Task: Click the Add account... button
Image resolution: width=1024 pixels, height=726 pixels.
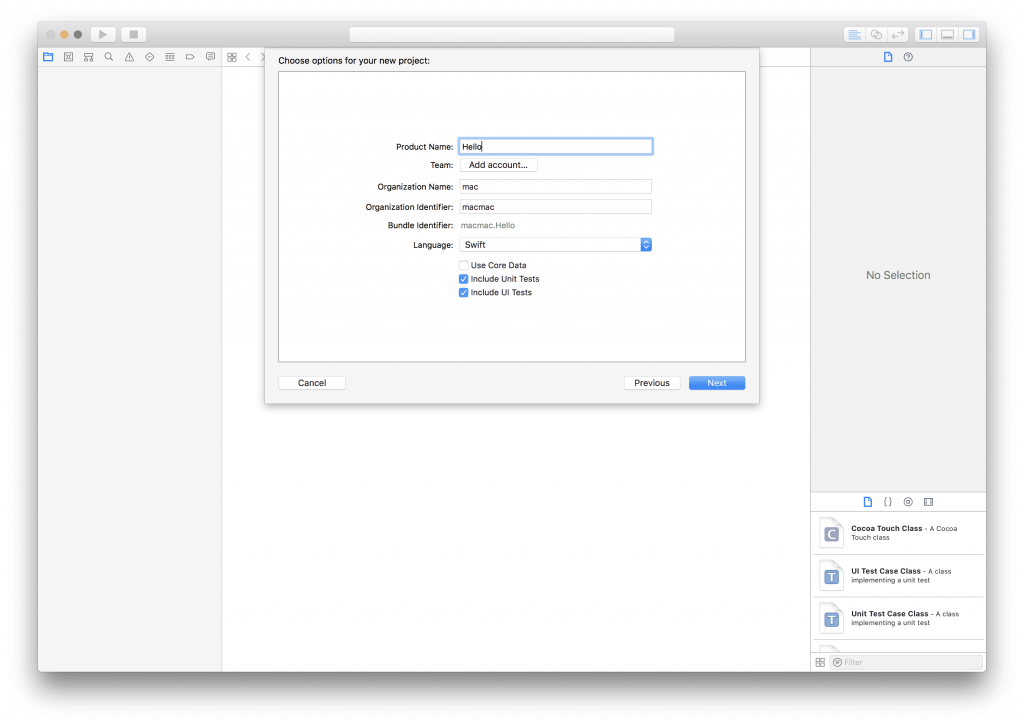Action: 498,165
